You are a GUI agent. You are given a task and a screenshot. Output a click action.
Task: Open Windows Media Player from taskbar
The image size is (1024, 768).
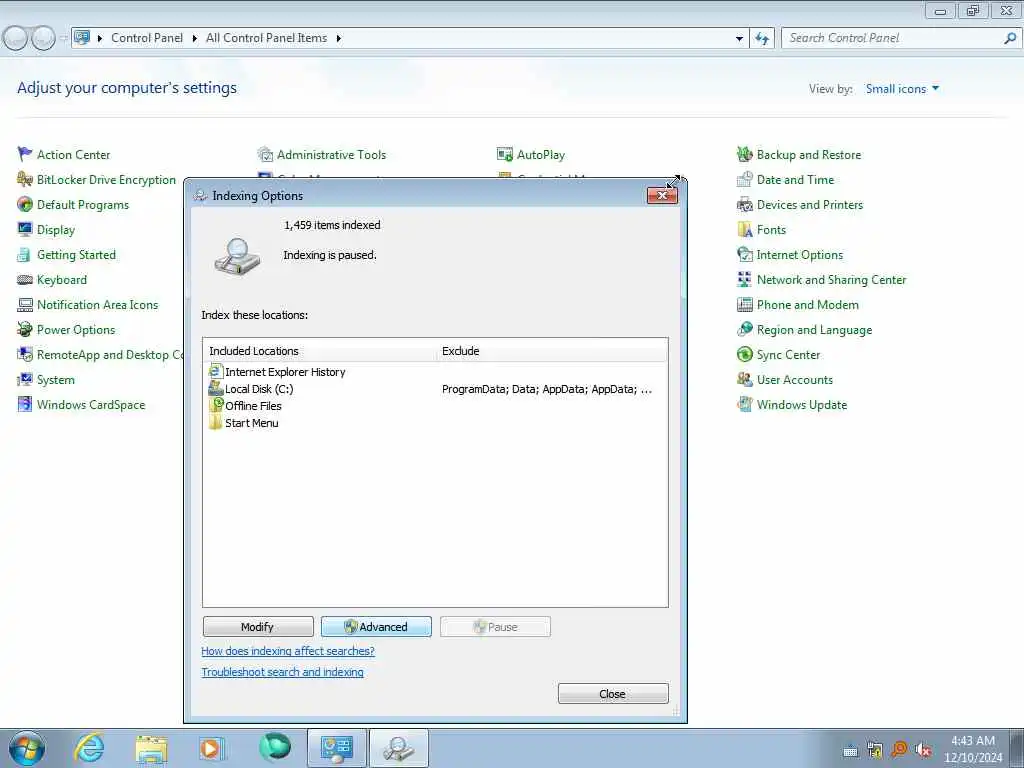[212, 748]
